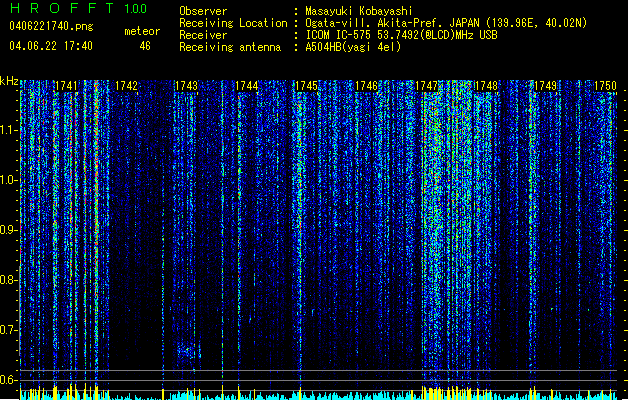Click the 1.1 frequency axis label
Viewport: 629px width, 400px height.
coord(9,130)
